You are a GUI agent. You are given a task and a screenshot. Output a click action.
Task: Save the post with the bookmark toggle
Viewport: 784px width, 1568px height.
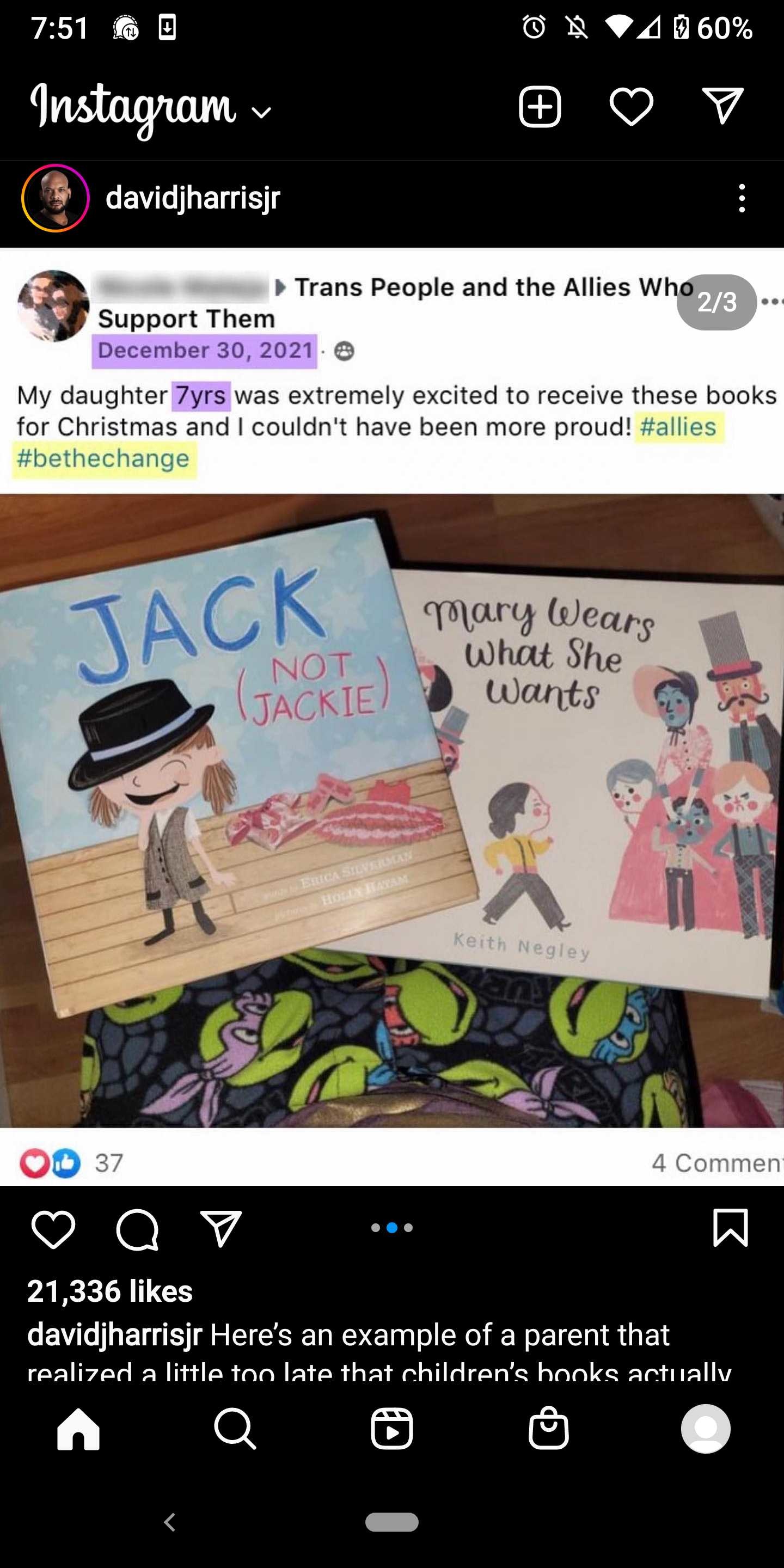point(730,1228)
